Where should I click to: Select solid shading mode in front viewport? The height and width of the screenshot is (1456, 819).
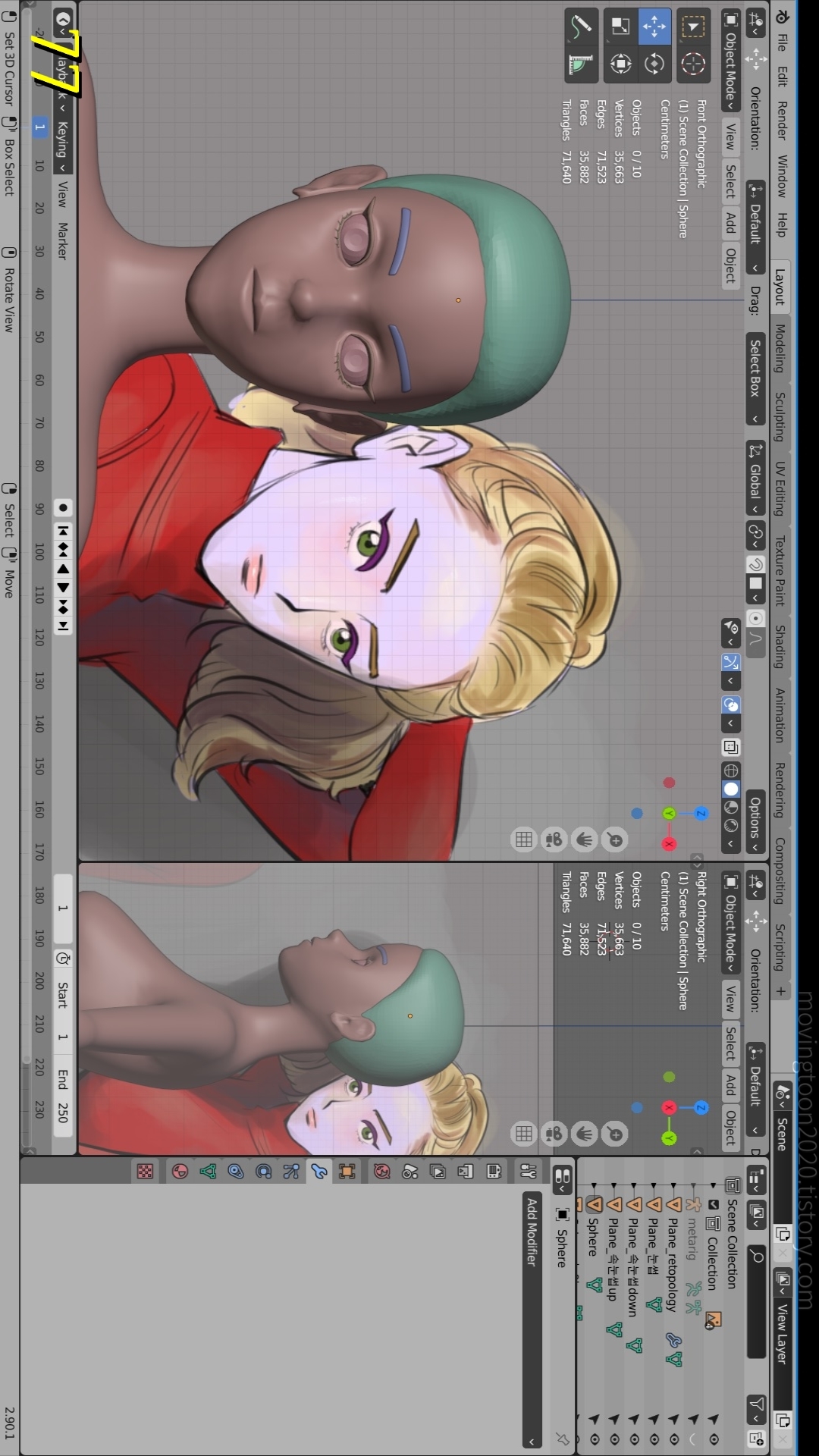pos(731,789)
